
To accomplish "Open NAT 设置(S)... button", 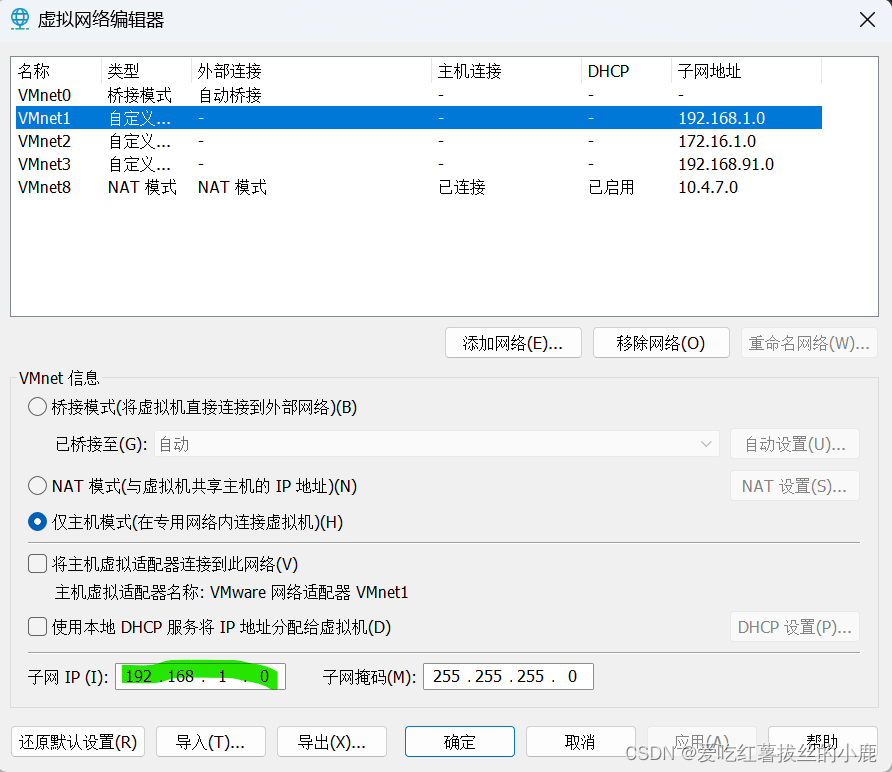I will [x=795, y=486].
